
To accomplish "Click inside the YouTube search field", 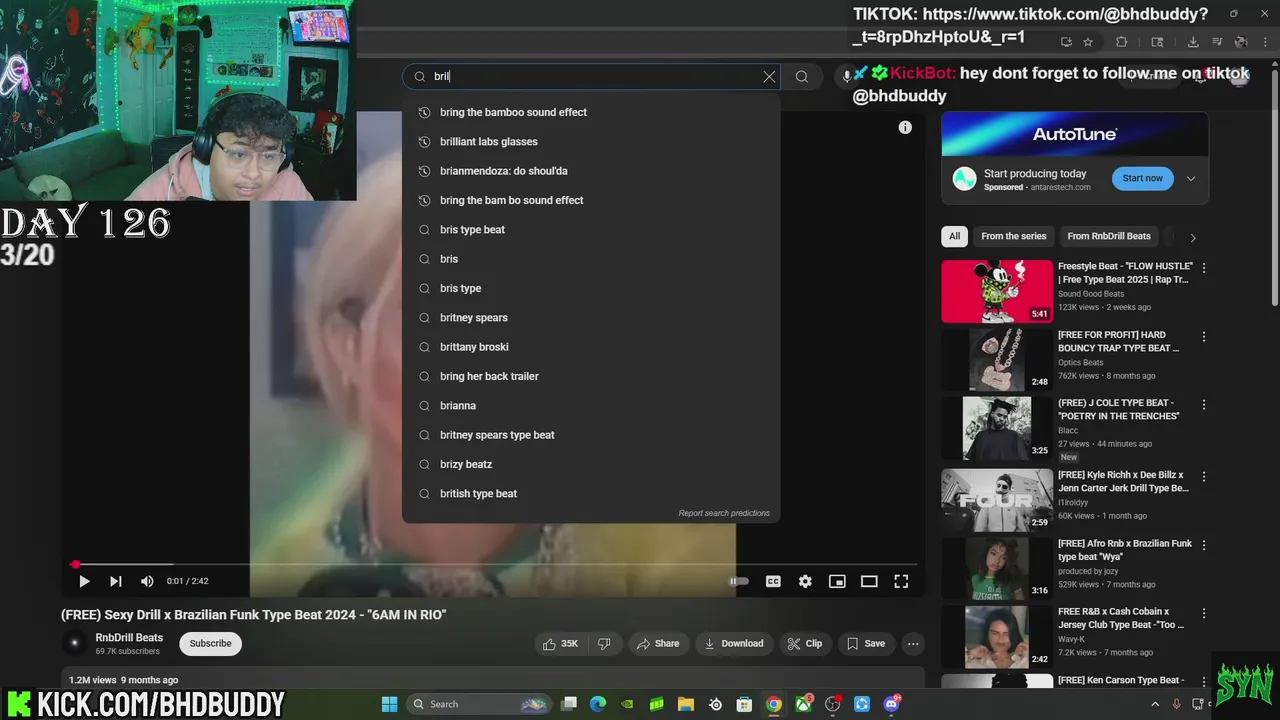I will (590, 76).
